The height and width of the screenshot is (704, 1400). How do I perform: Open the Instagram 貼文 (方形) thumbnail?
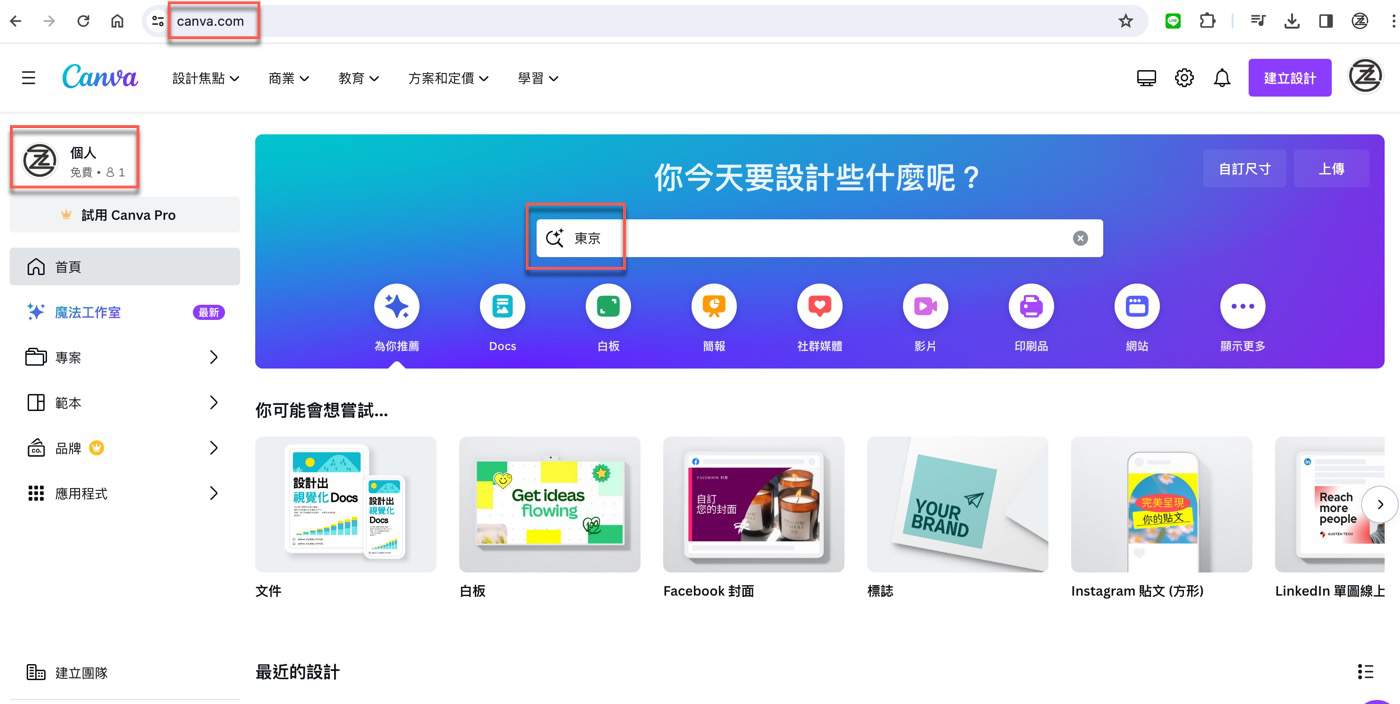(1162, 504)
